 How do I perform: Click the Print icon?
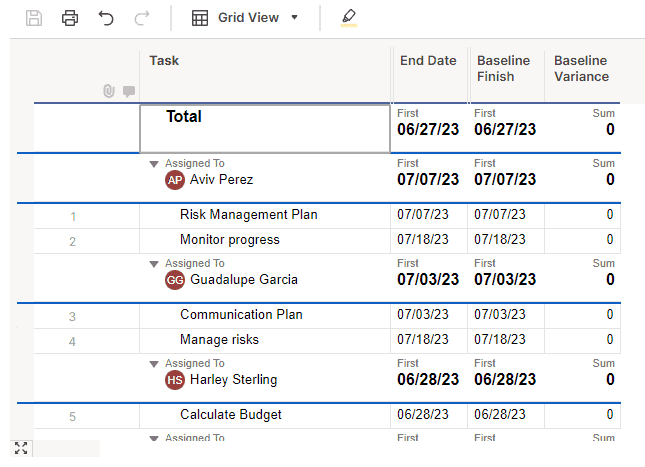pyautogui.click(x=70, y=18)
